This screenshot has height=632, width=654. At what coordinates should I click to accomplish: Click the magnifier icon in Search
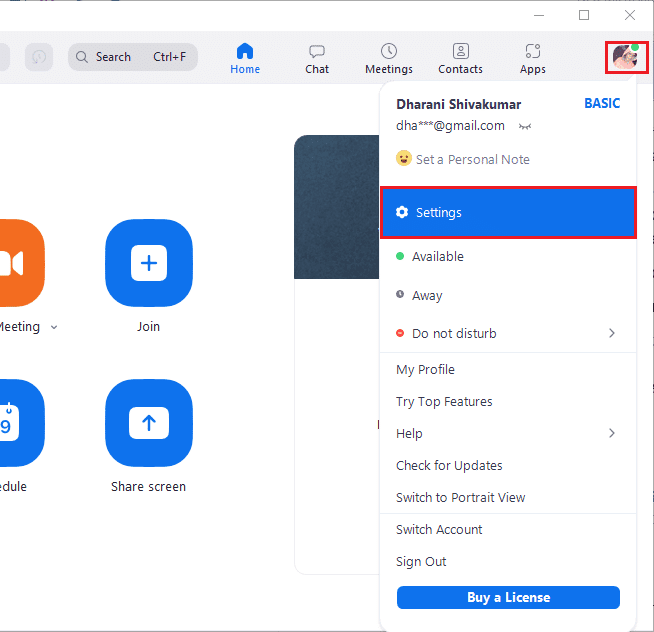tap(82, 57)
